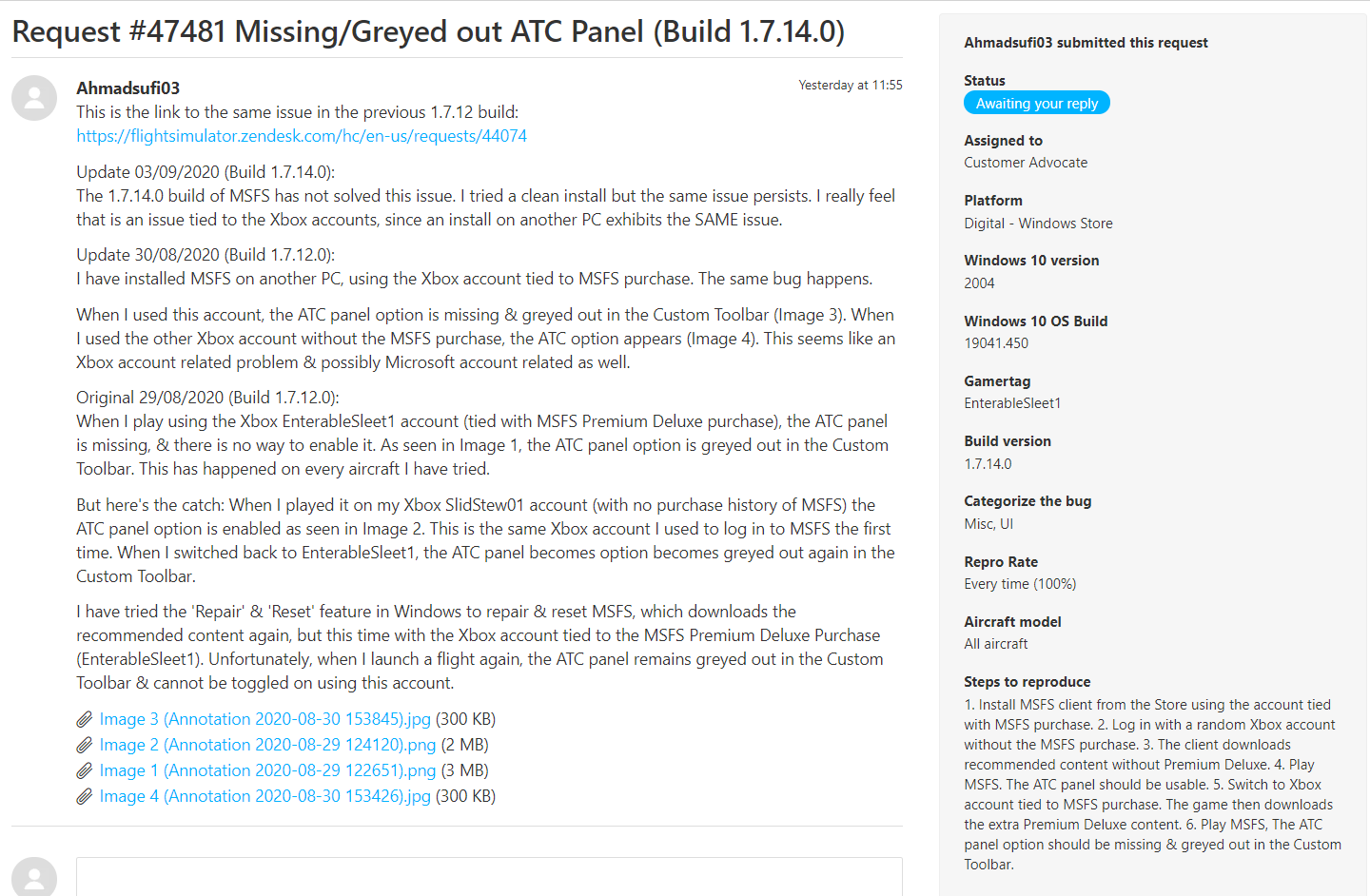The height and width of the screenshot is (896, 1370).
Task: Click the paperclip icon beside Image 1
Action: click(x=85, y=771)
